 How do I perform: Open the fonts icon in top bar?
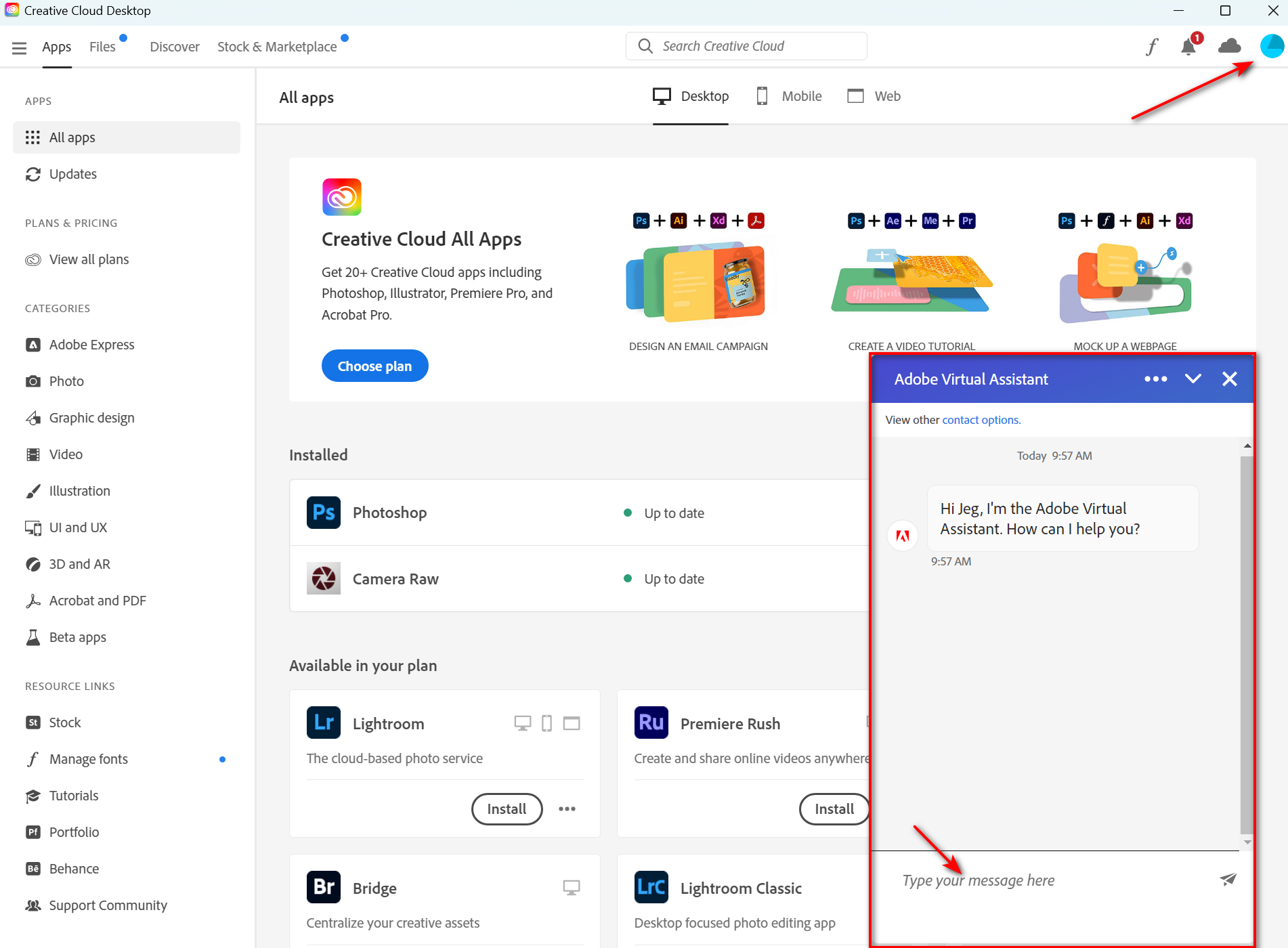tap(1153, 47)
